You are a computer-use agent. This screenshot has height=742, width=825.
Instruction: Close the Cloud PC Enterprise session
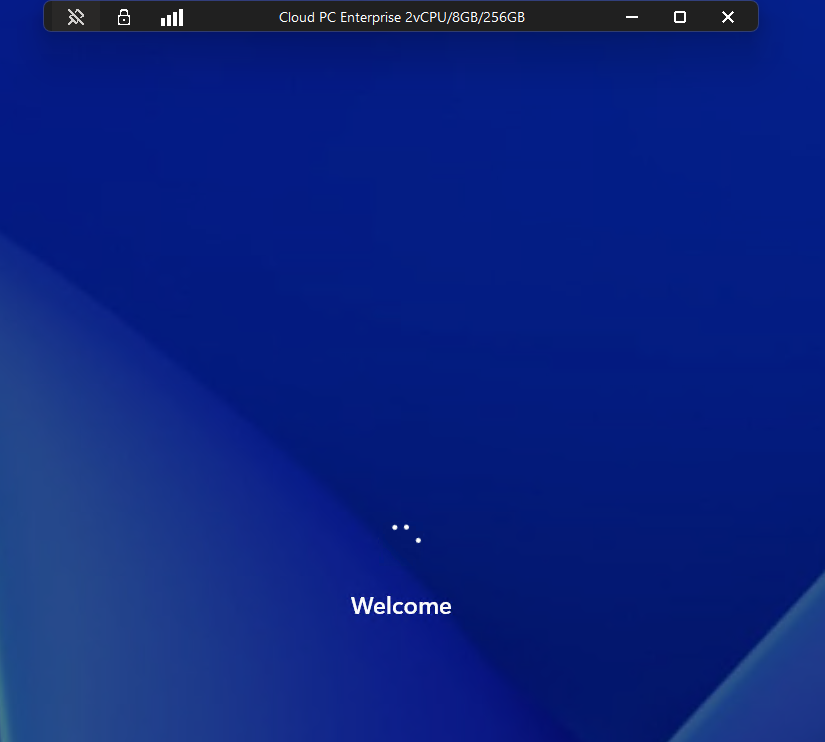click(728, 17)
